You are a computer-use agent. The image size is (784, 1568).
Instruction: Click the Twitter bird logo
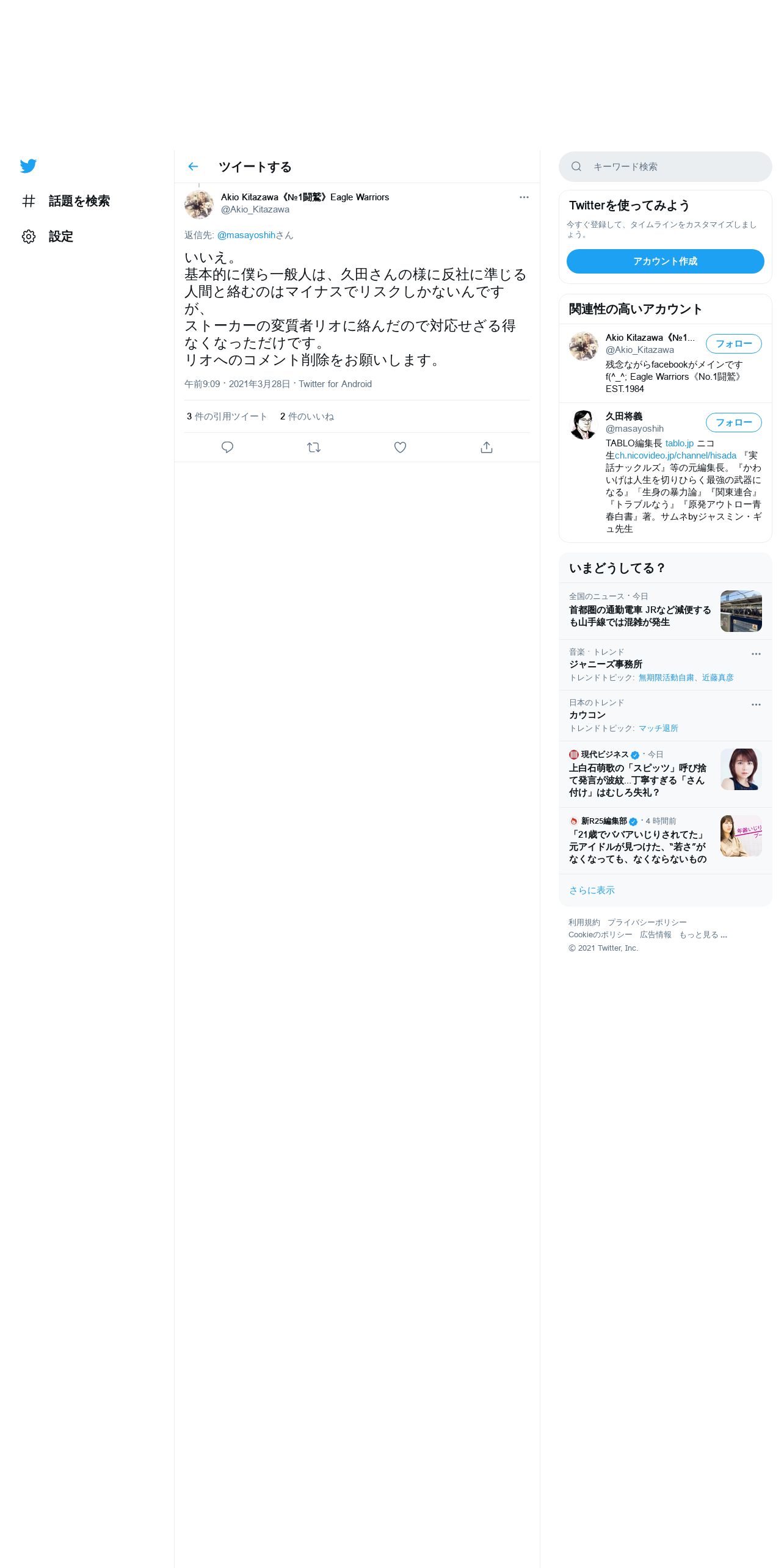28,166
